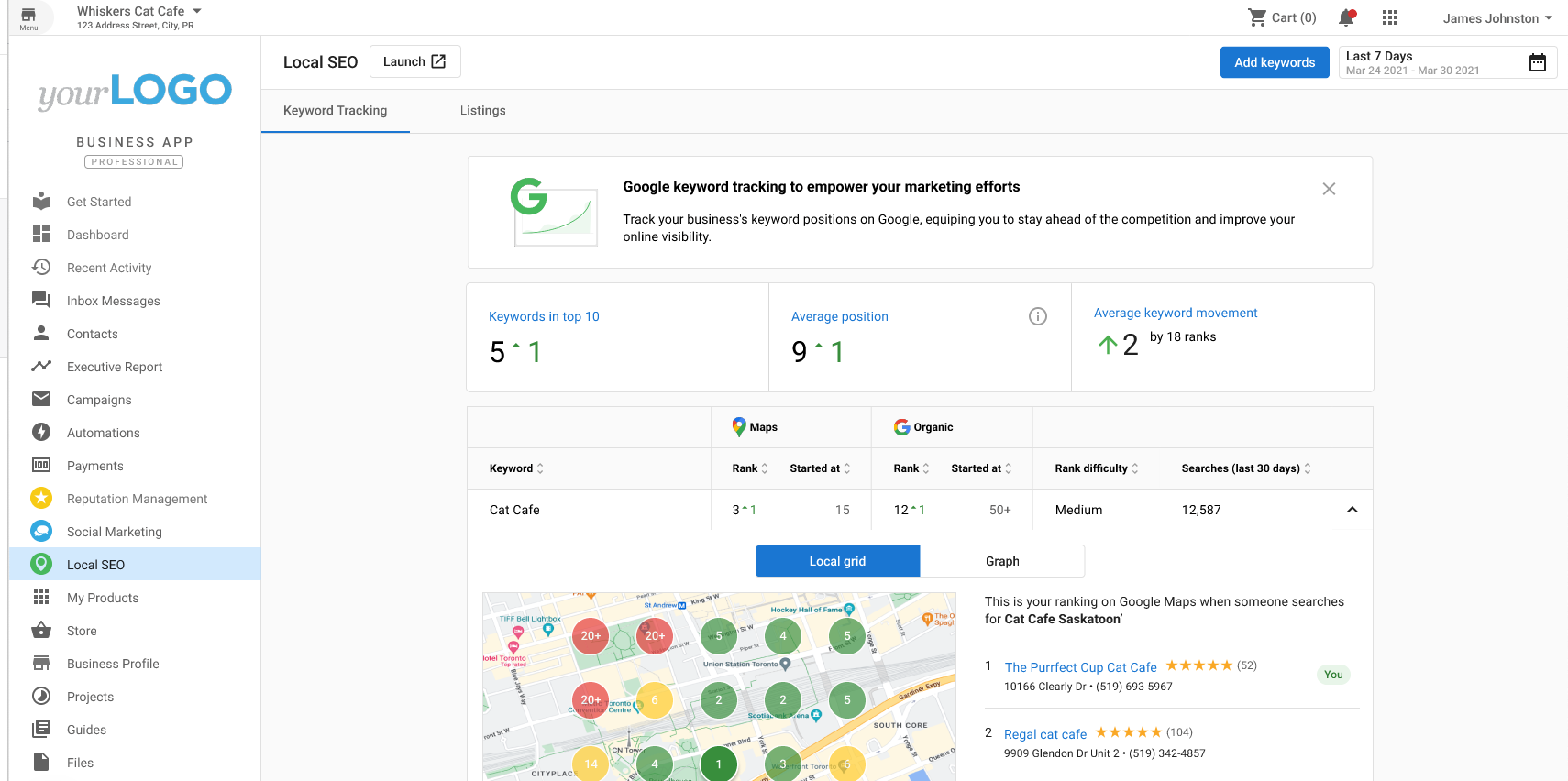
Task: Sort by Maps Rank column
Action: point(750,468)
